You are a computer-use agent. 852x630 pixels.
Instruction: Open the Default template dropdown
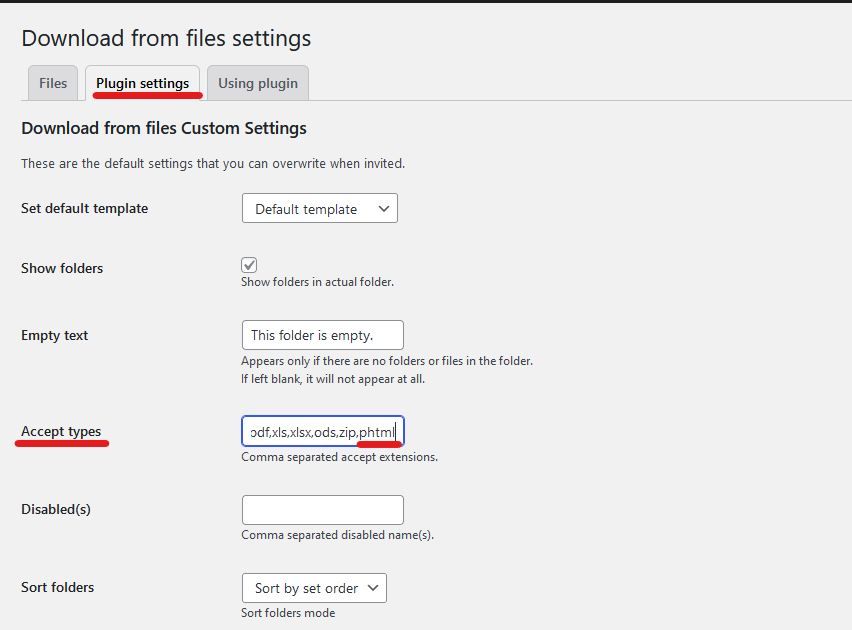click(320, 209)
